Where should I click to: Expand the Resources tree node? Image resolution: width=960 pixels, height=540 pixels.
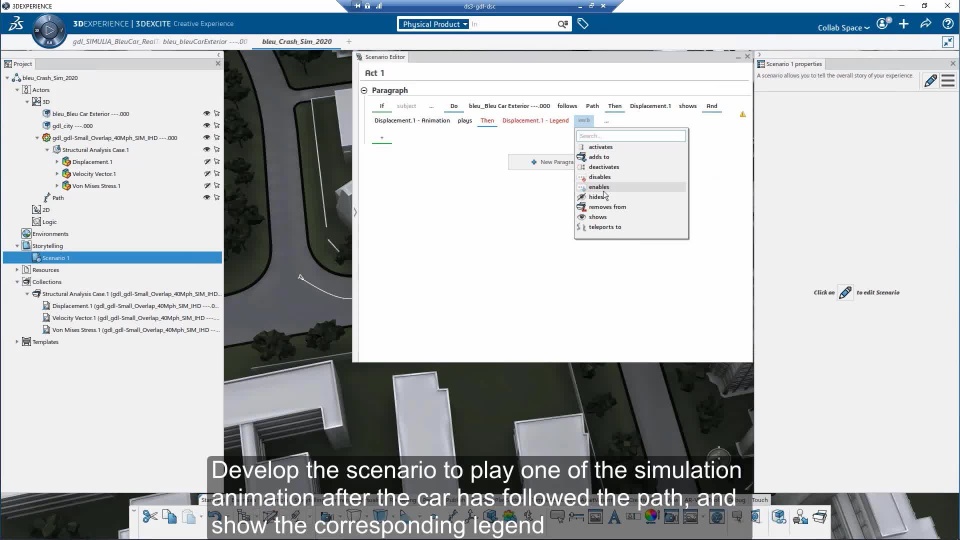click(17, 270)
